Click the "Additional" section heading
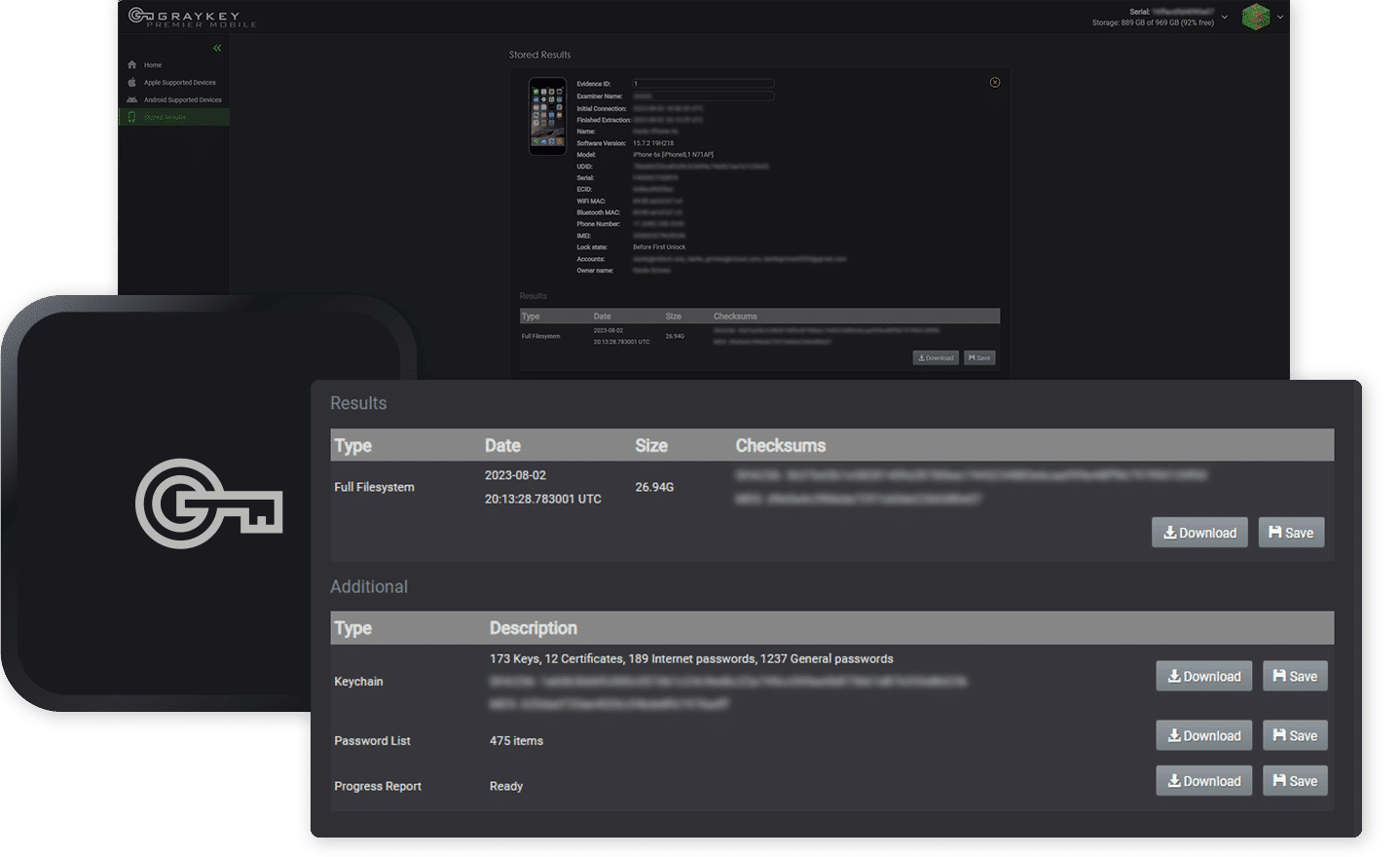 (x=369, y=586)
